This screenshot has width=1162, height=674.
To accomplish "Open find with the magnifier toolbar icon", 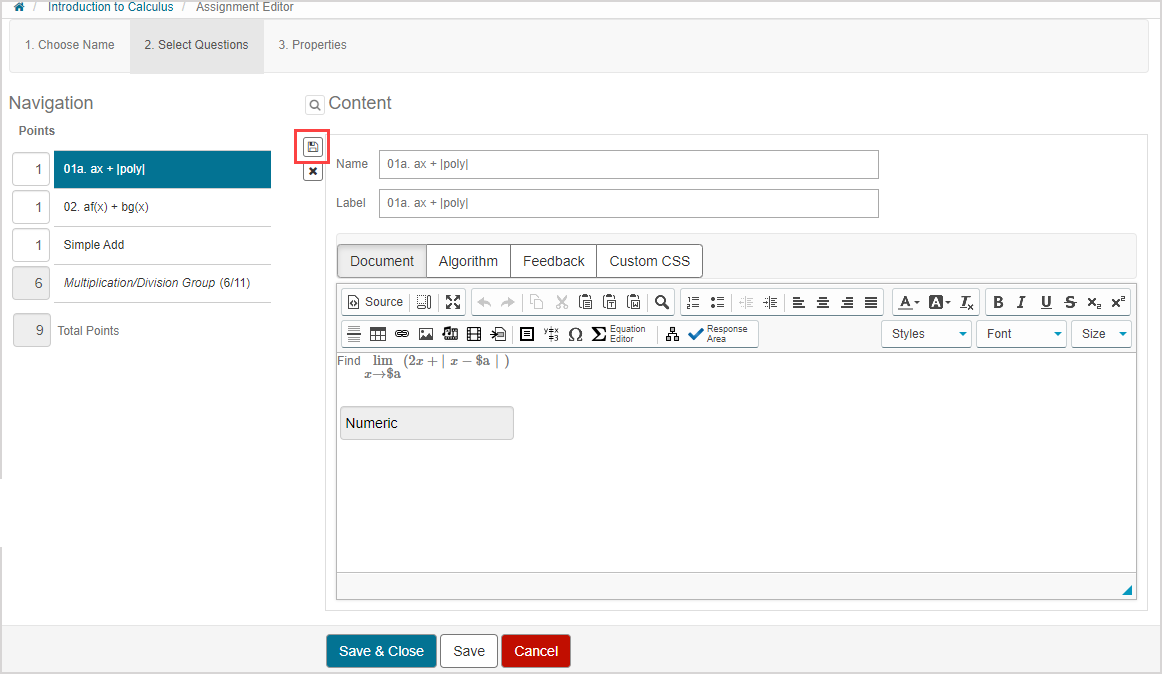I will pos(662,302).
